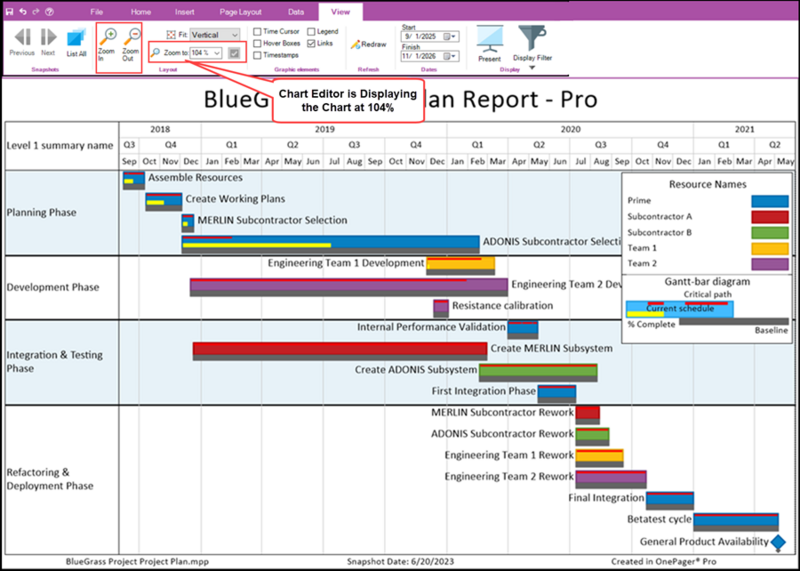Uncheck the Links checkbox
Image resolution: width=800 pixels, height=571 pixels.
click(x=311, y=43)
